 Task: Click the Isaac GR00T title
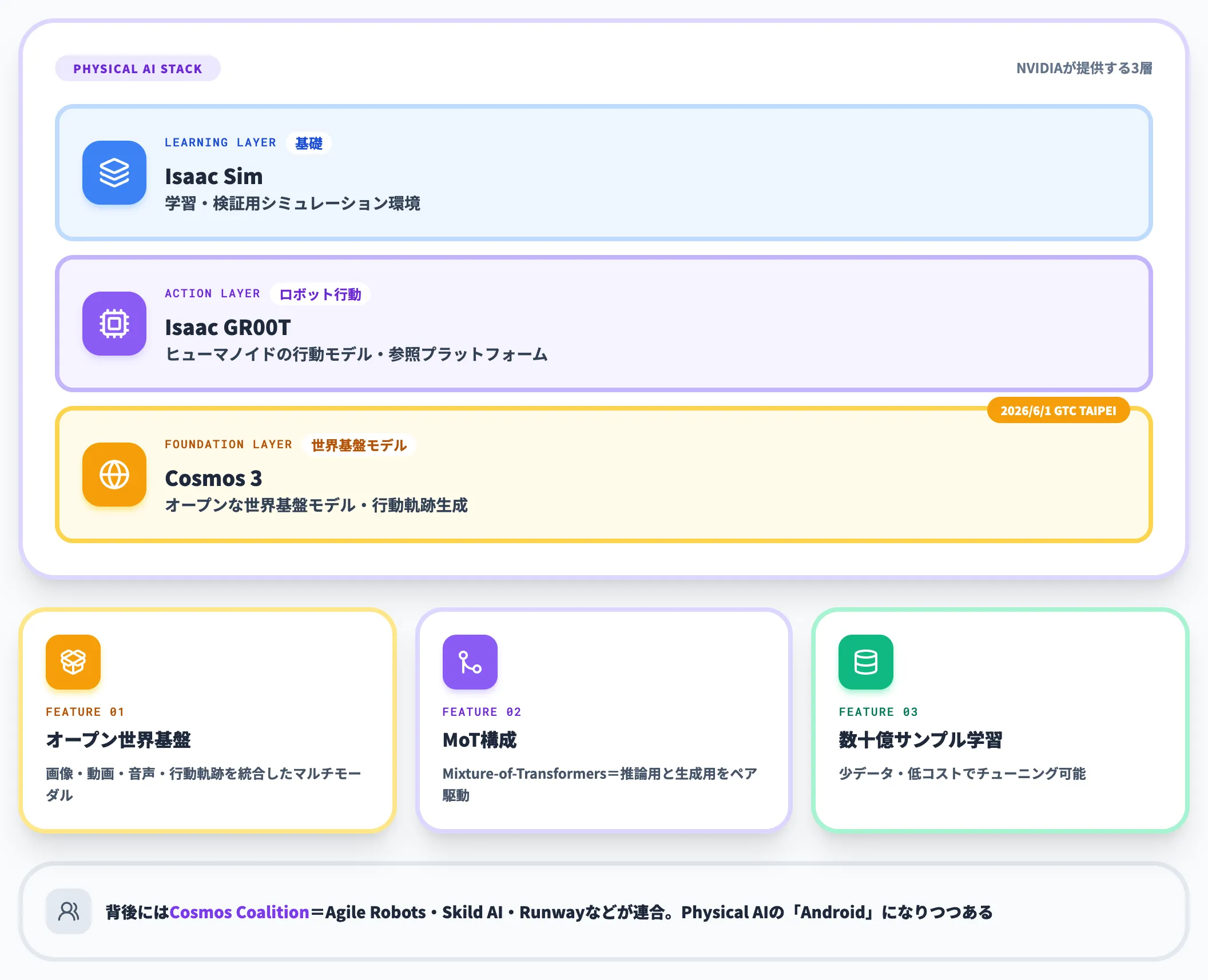click(x=228, y=327)
